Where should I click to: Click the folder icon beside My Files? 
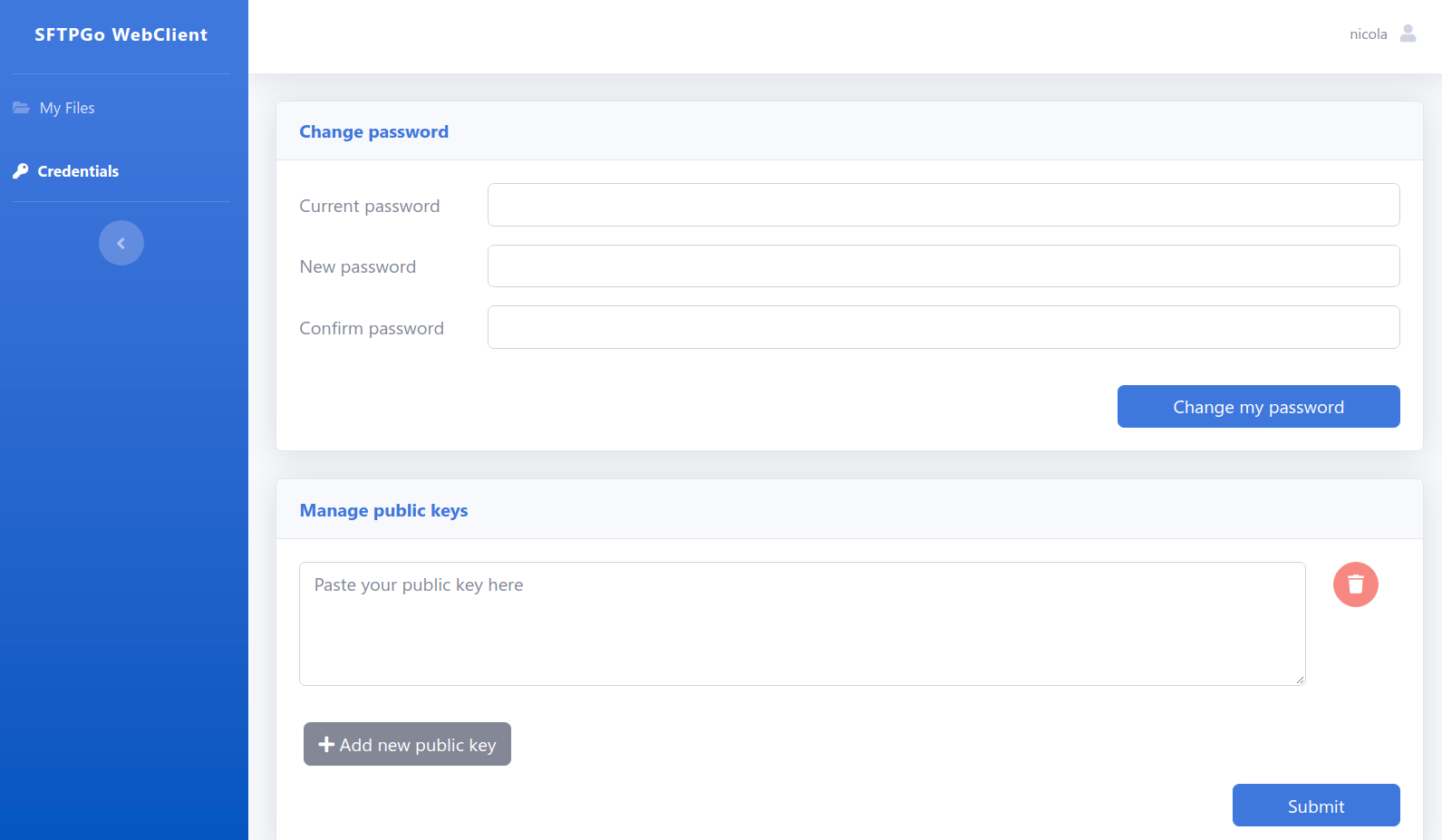(x=21, y=108)
